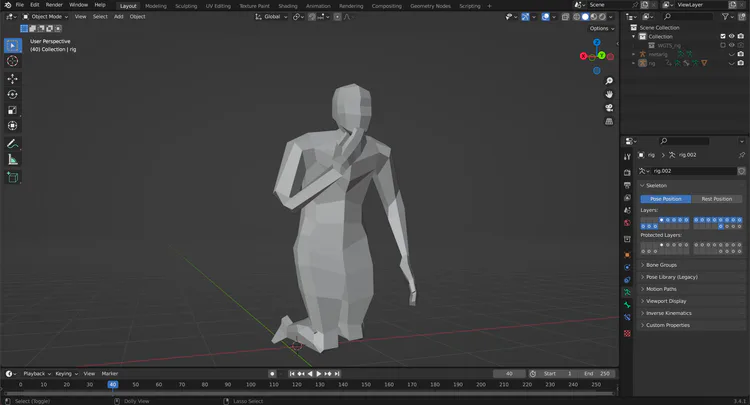
Task: Open the Edit menu
Action: pyautogui.click(x=35, y=5)
